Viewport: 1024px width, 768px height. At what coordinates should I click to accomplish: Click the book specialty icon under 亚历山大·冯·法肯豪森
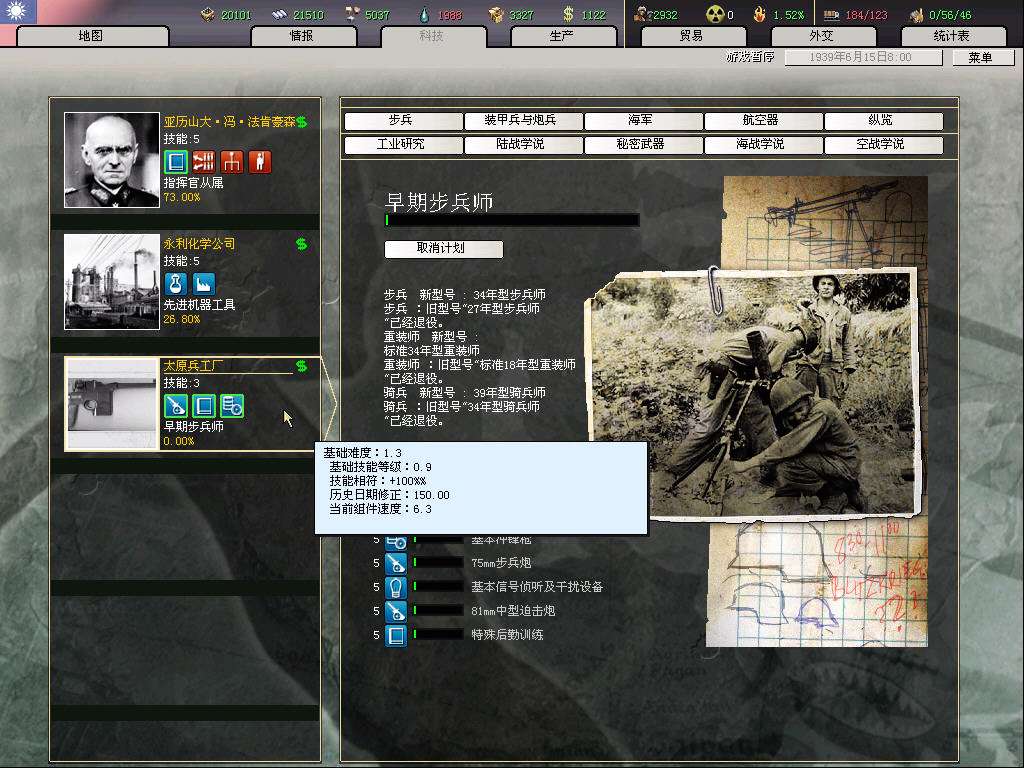(176, 161)
